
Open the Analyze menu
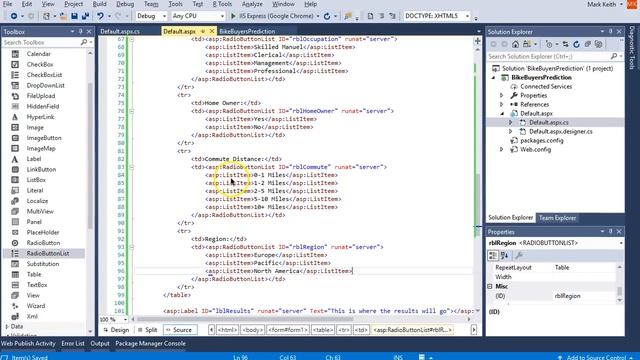(x=252, y=4)
